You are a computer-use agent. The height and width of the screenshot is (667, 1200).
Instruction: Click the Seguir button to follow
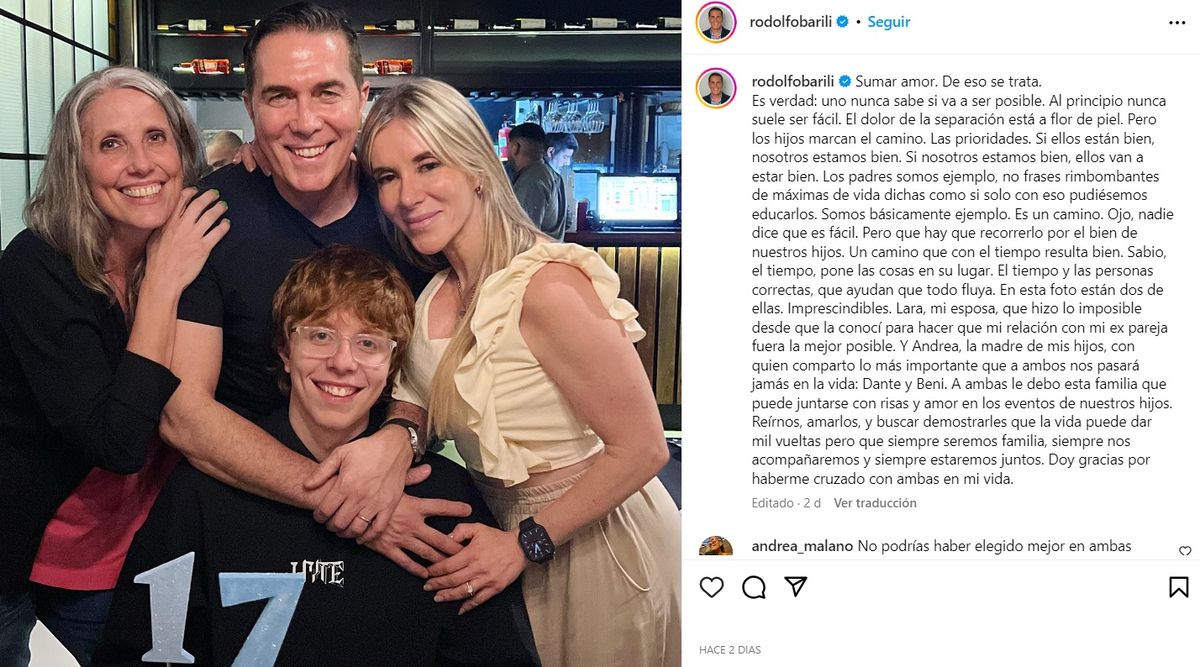[x=889, y=21]
